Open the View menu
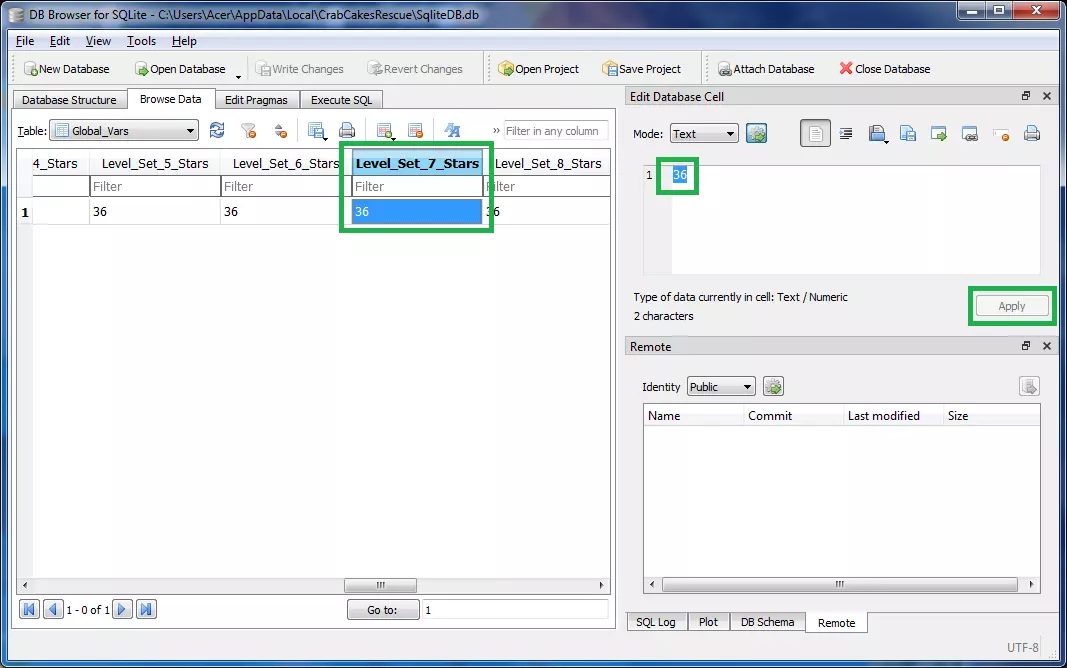 (x=98, y=41)
